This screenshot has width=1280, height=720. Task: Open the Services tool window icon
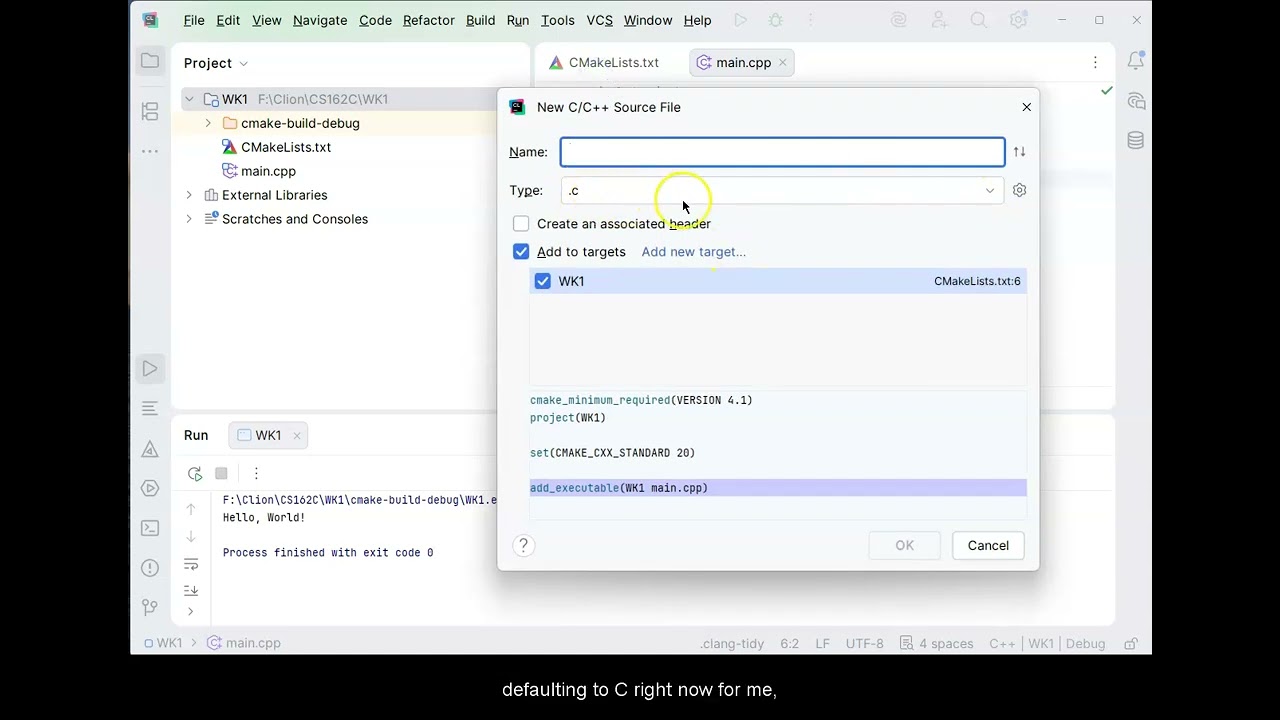(150, 488)
